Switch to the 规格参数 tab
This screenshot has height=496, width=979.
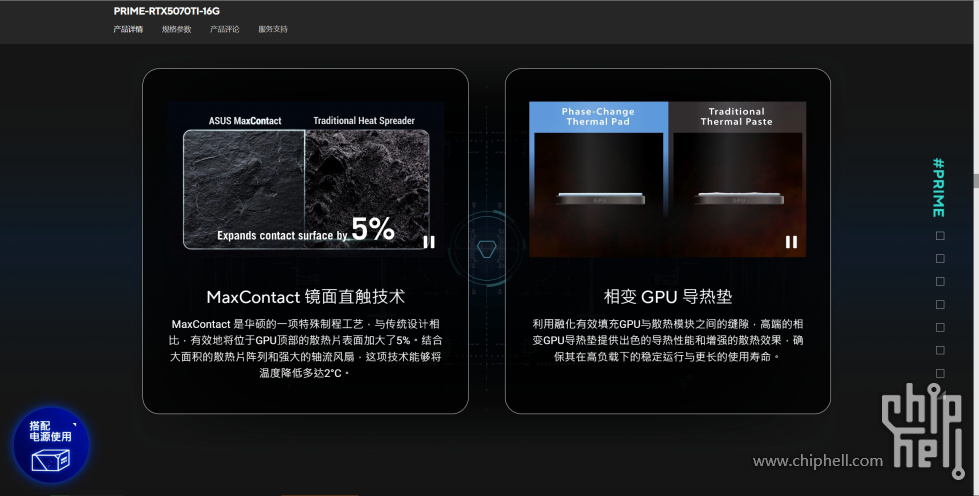pyautogui.click(x=177, y=29)
